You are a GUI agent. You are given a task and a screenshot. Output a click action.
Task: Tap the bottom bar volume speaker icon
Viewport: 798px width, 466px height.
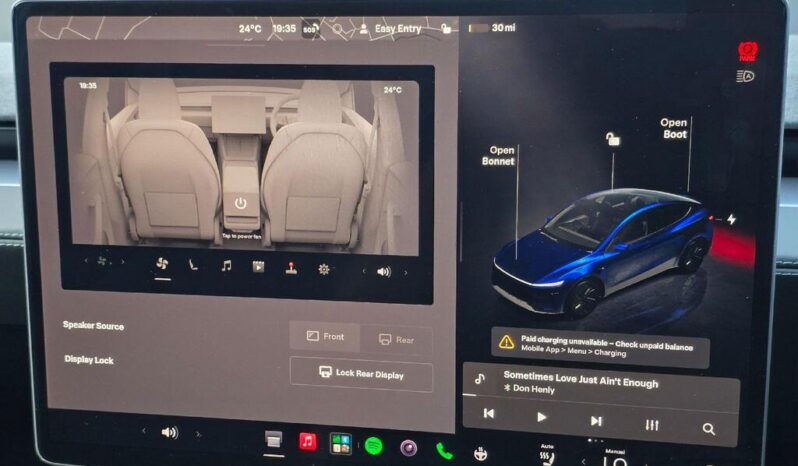(x=169, y=432)
